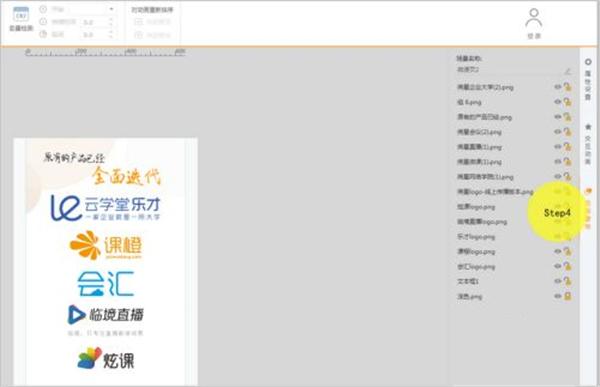
Task: Toggle visibility of 会汇logo.png layer
Action: click(558, 266)
